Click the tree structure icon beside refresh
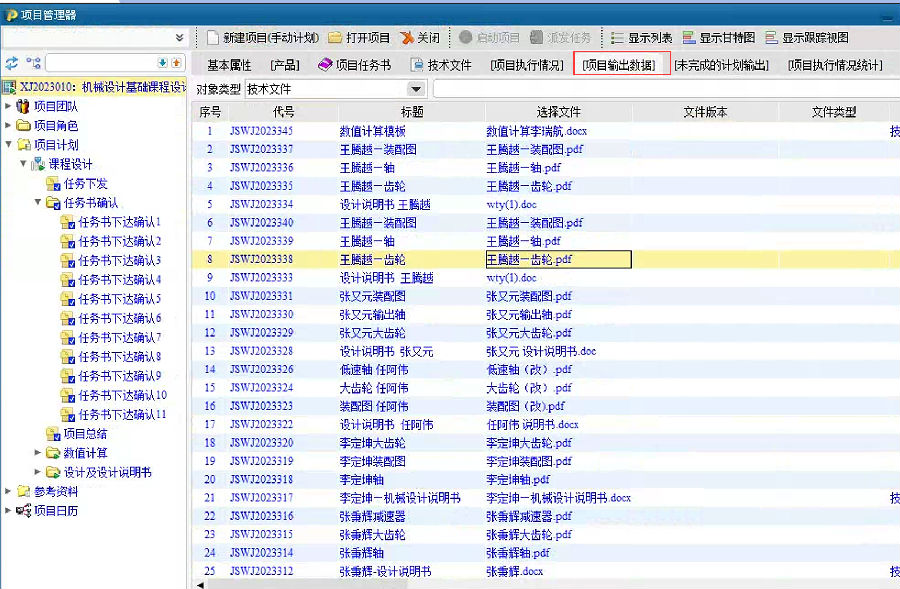The height and width of the screenshot is (589, 900). (33, 63)
